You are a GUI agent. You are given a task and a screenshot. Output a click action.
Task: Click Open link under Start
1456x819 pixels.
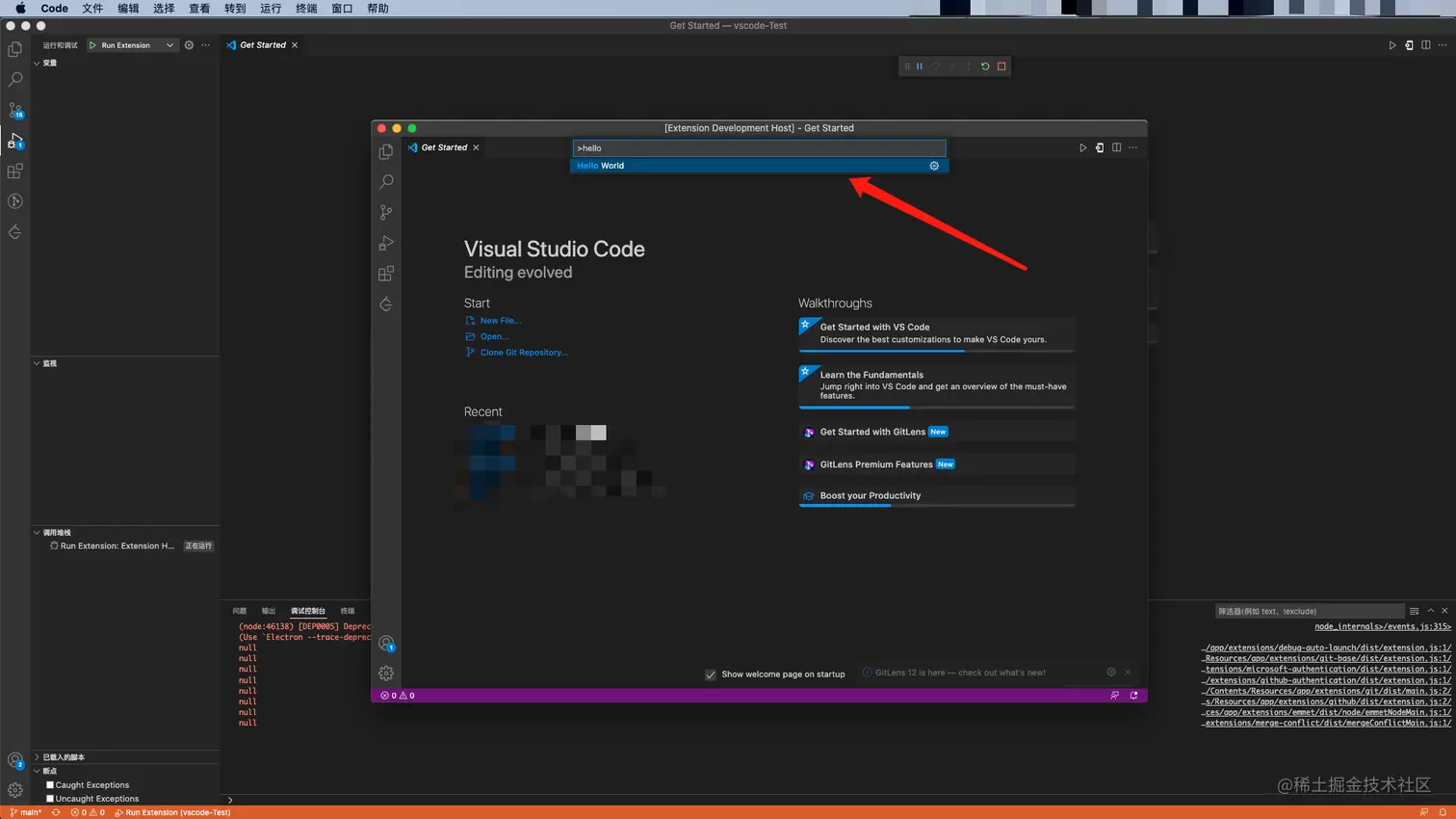click(x=494, y=336)
